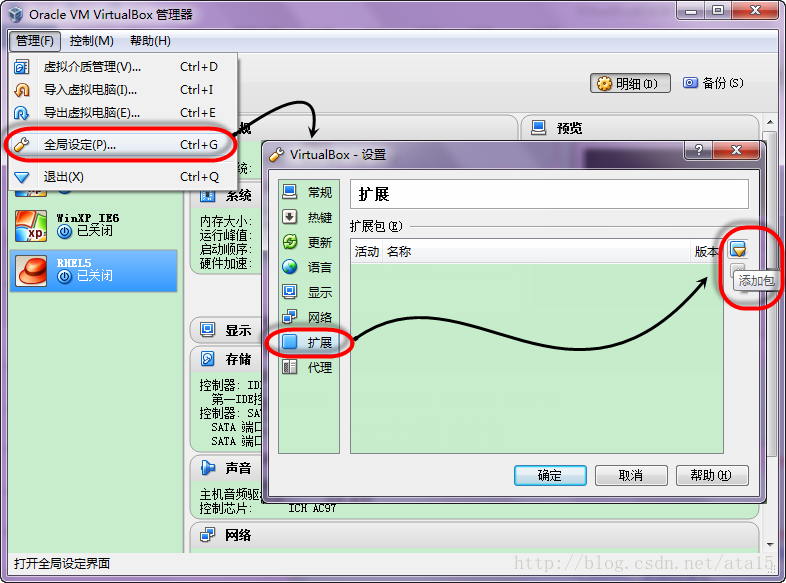Click the details pane scrollbar down arrow
This screenshot has height=583, width=786.
click(x=770, y=545)
